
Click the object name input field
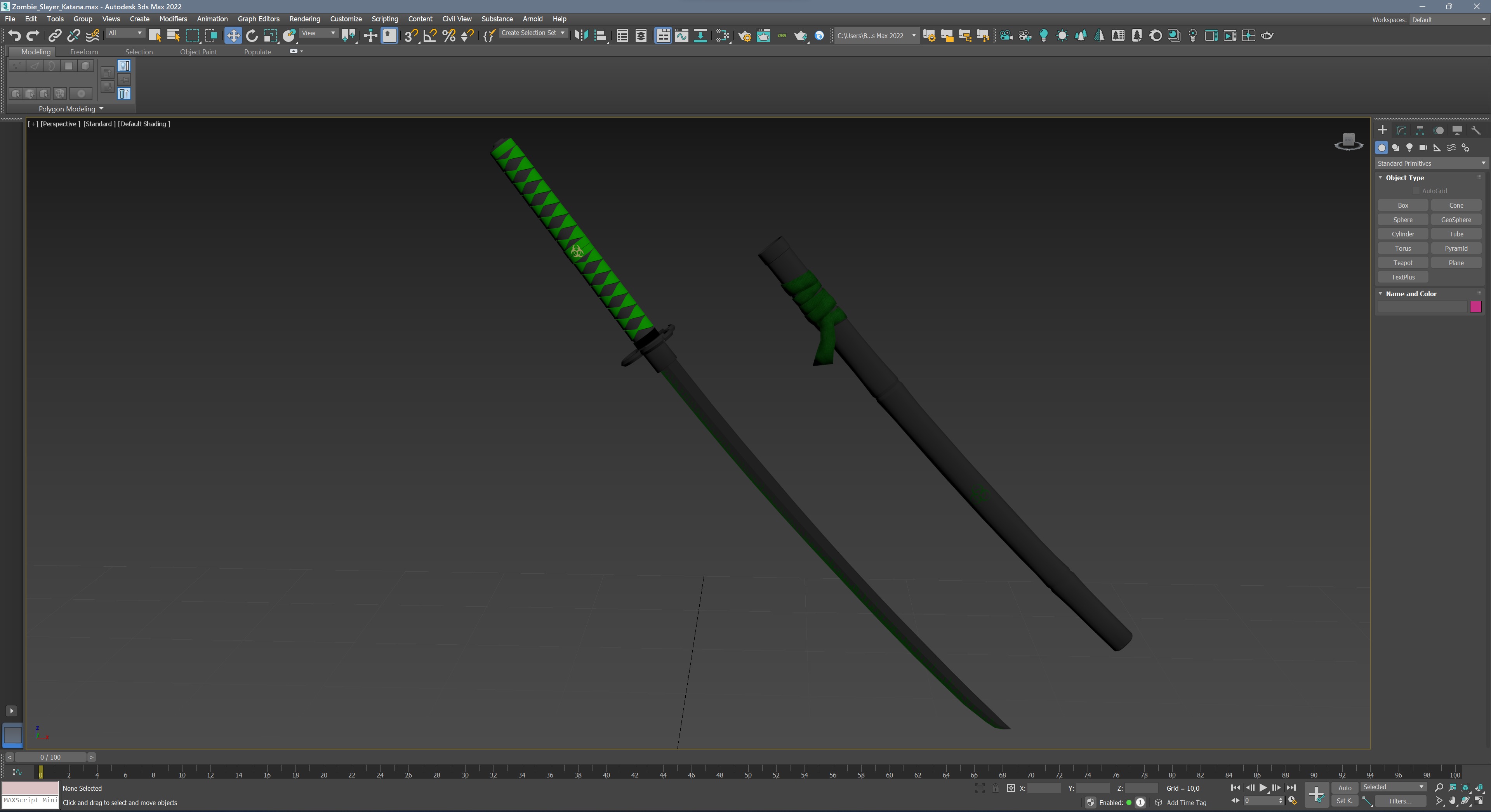[1423, 307]
